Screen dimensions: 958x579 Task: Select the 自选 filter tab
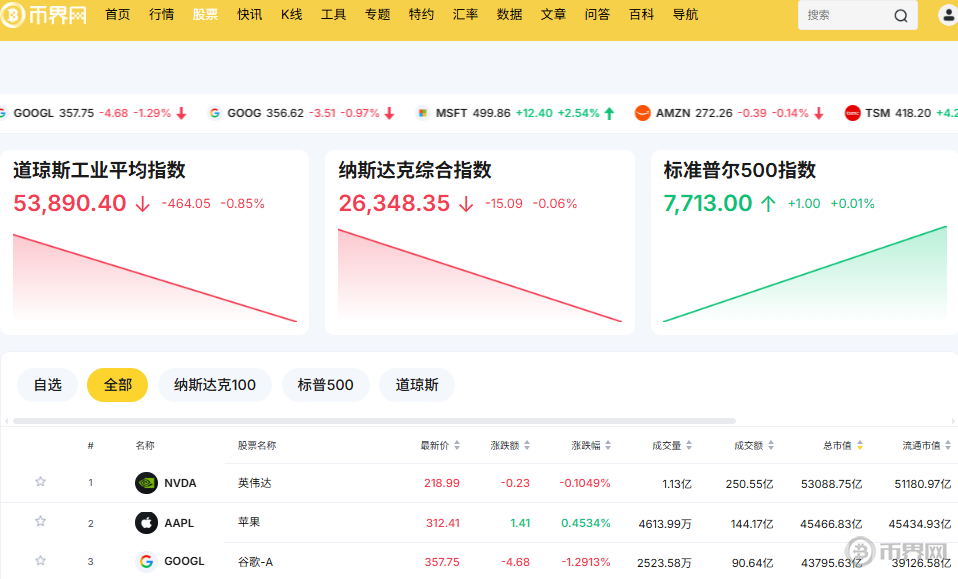coord(48,385)
